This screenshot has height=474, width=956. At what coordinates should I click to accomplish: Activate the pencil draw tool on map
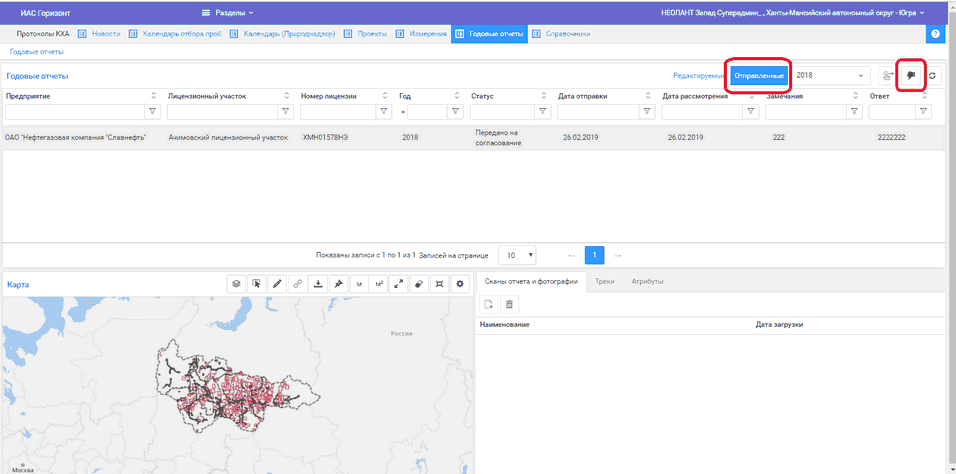click(277, 284)
